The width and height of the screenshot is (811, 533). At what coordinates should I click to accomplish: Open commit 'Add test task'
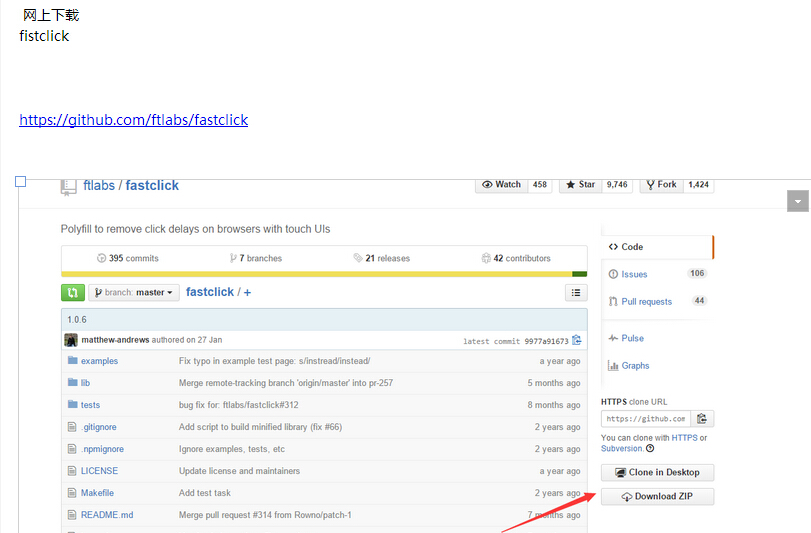pyautogui.click(x=205, y=493)
